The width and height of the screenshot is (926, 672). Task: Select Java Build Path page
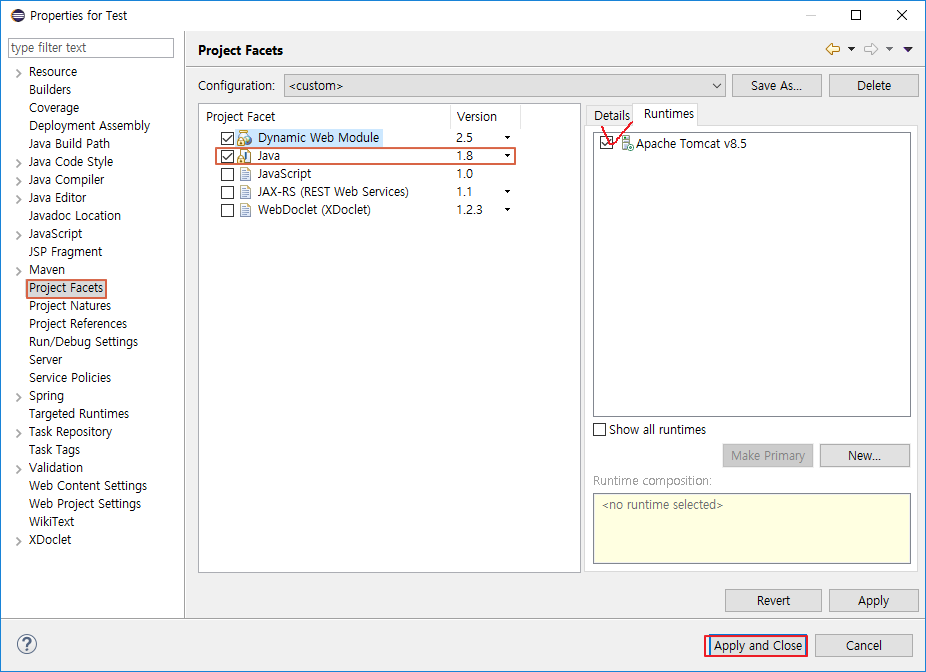pos(69,144)
